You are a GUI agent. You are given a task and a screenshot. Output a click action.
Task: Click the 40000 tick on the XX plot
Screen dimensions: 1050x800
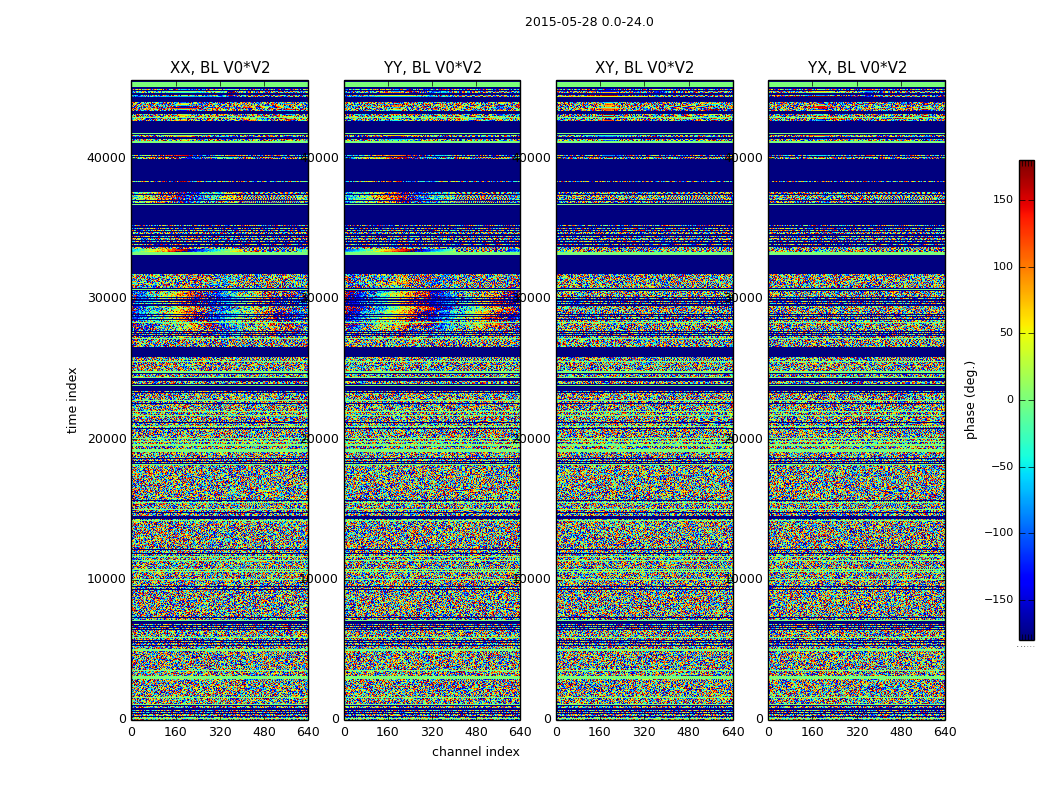(x=106, y=157)
